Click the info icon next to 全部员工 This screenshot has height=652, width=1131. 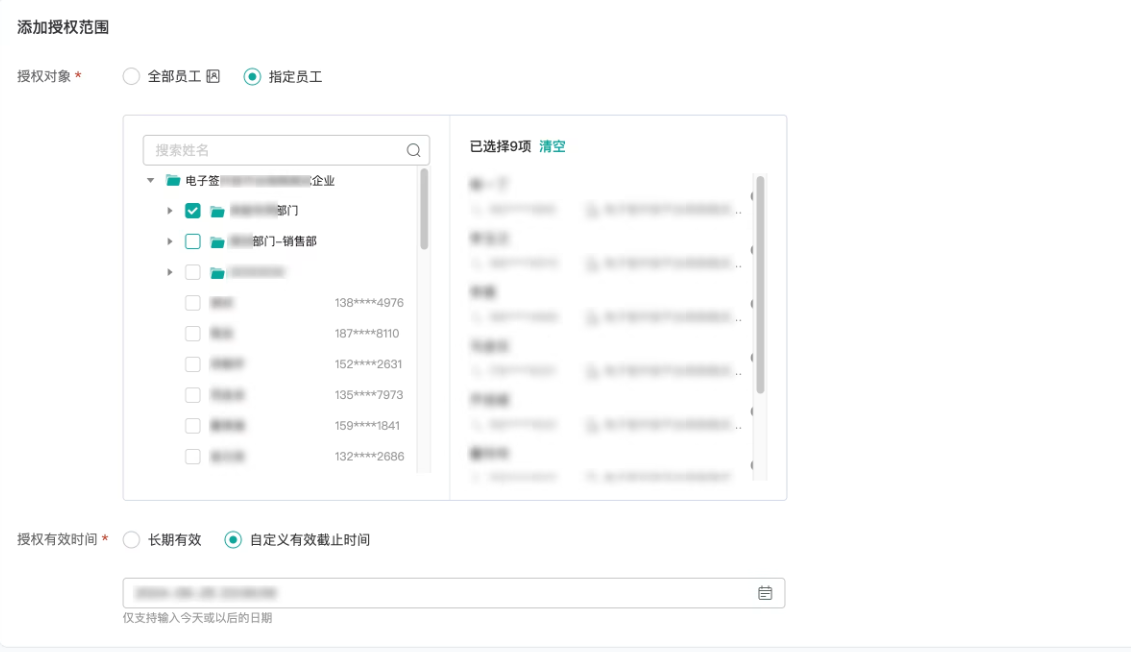click(213, 76)
